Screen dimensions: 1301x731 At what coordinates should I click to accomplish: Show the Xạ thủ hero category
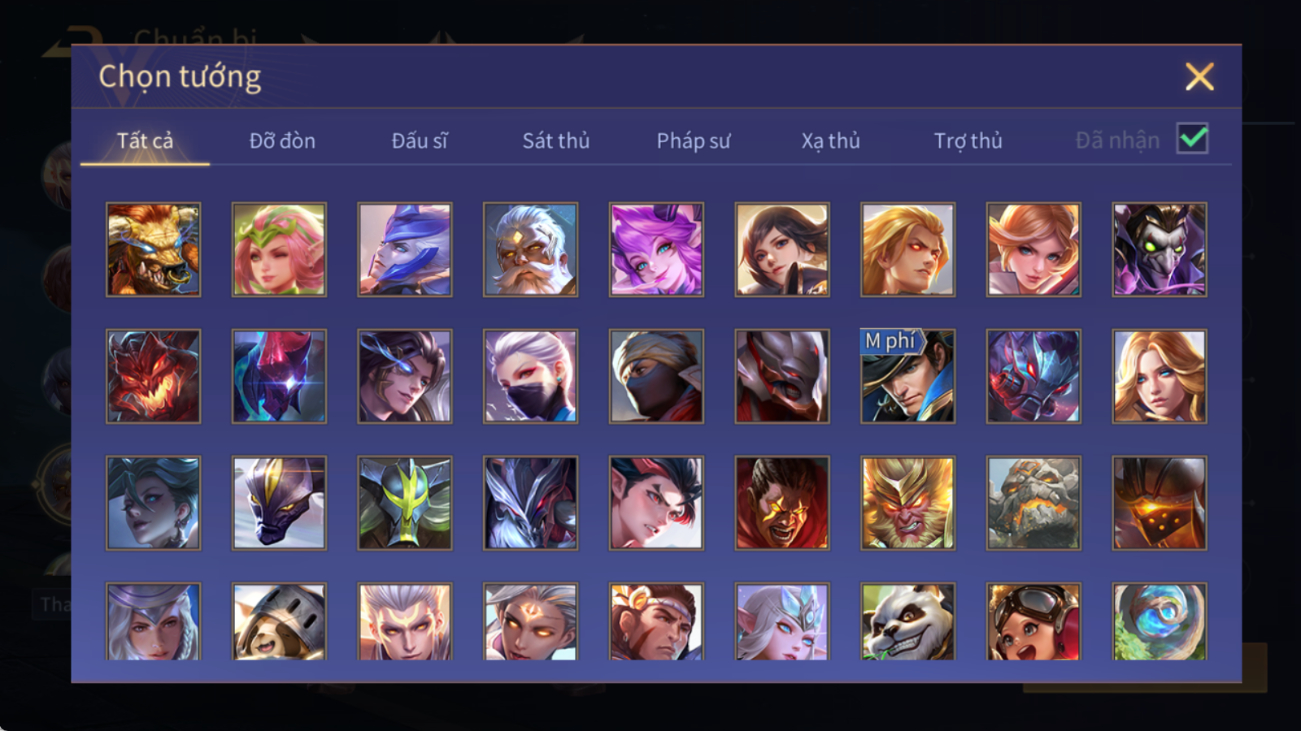click(830, 141)
